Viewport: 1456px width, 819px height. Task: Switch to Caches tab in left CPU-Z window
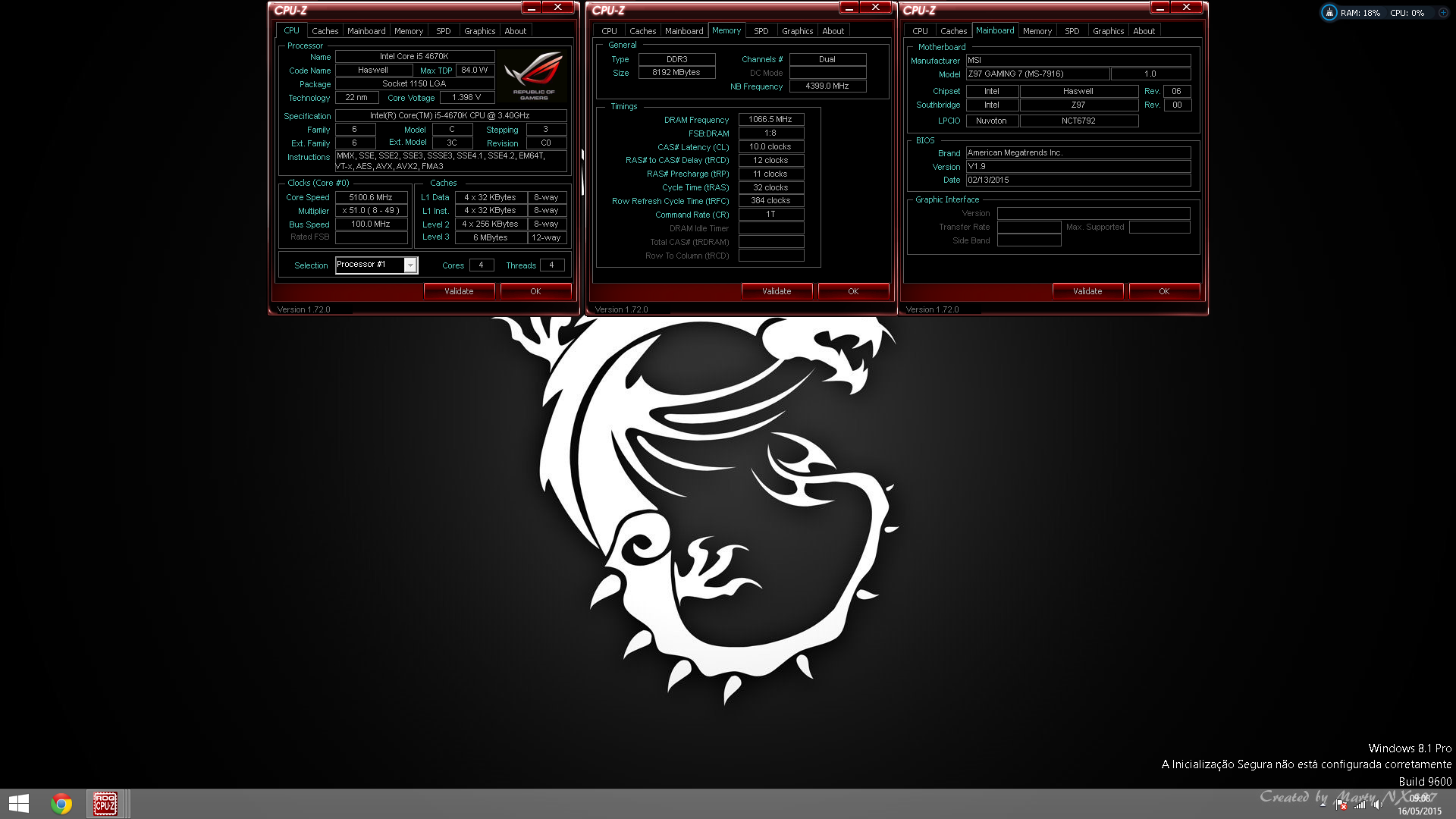[x=325, y=31]
